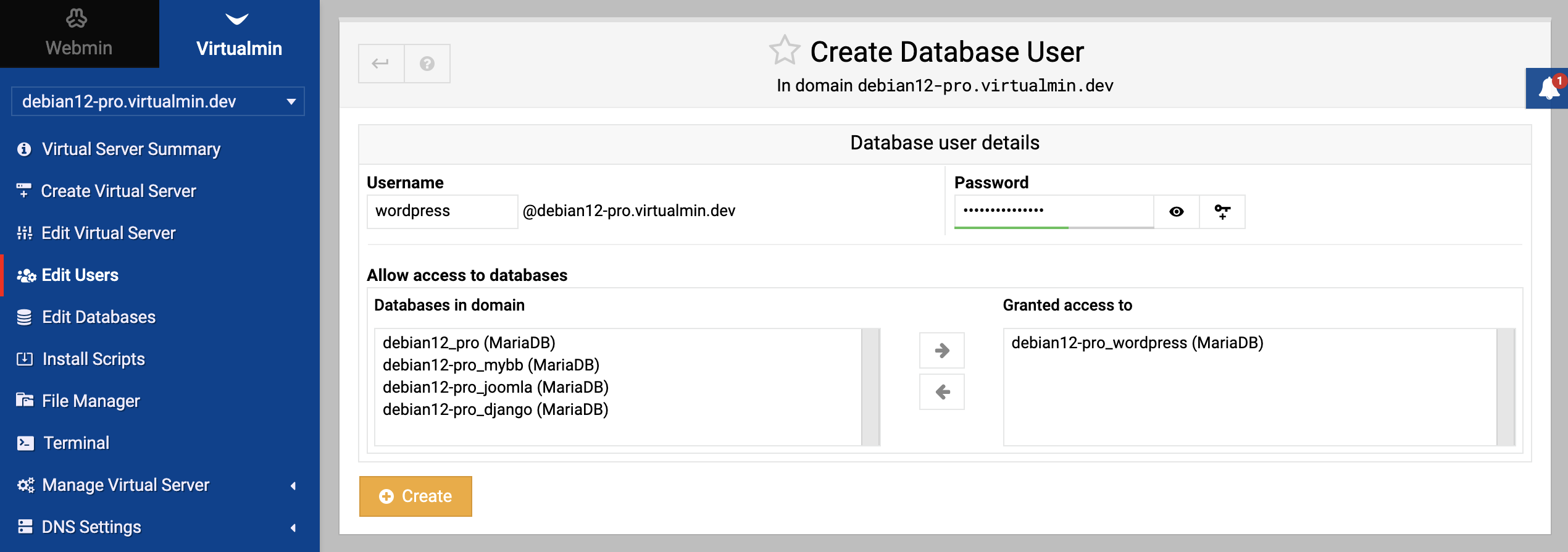Click the Create button
This screenshot has width=1568, height=552.
tap(415, 496)
